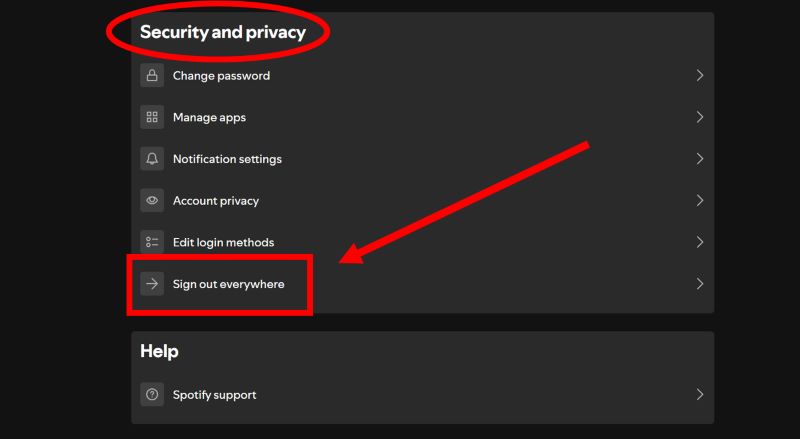800x439 pixels.
Task: Expand the Account privacy chevron
Action: click(x=699, y=201)
